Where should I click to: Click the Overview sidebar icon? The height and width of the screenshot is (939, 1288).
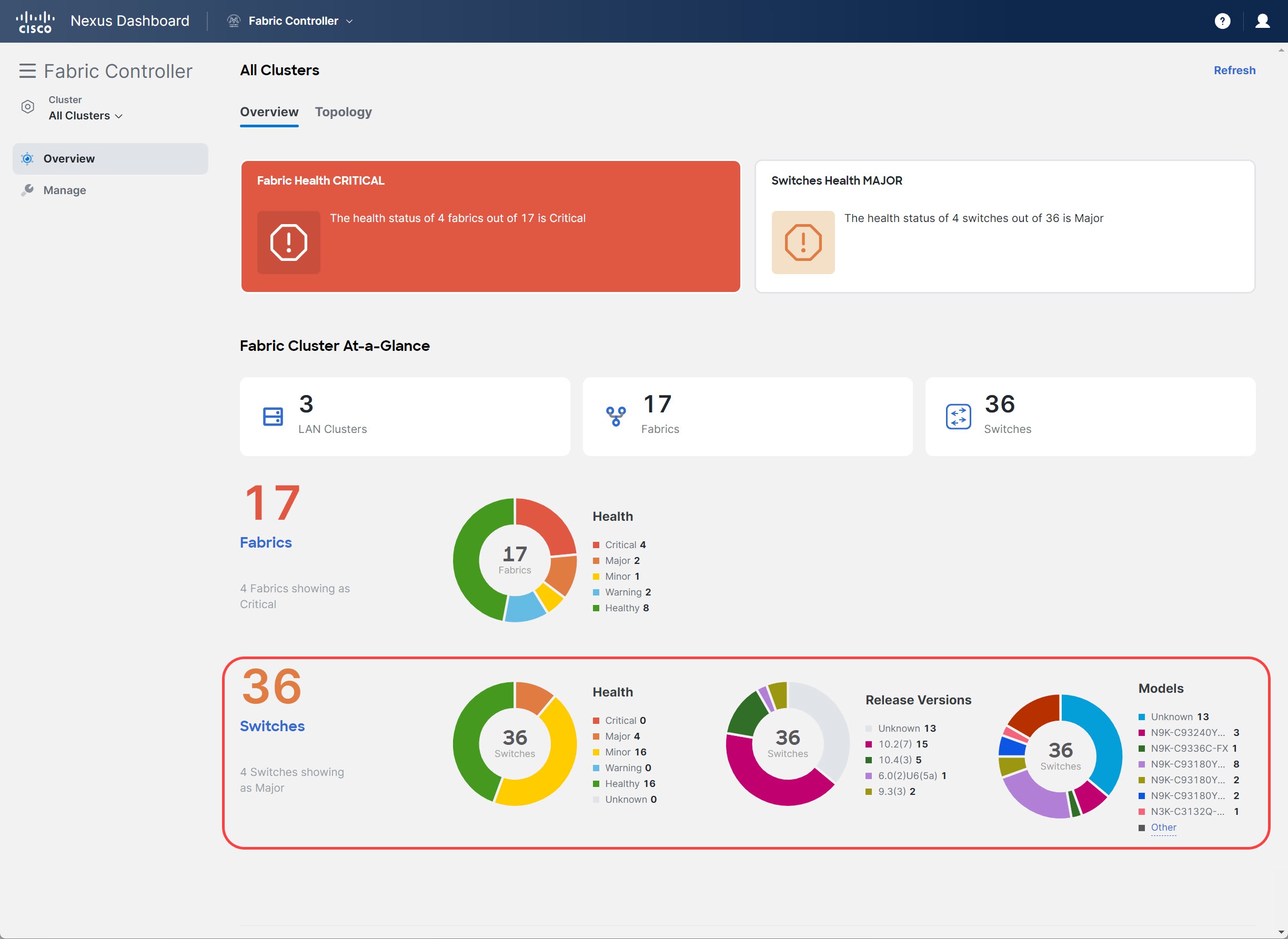27,158
